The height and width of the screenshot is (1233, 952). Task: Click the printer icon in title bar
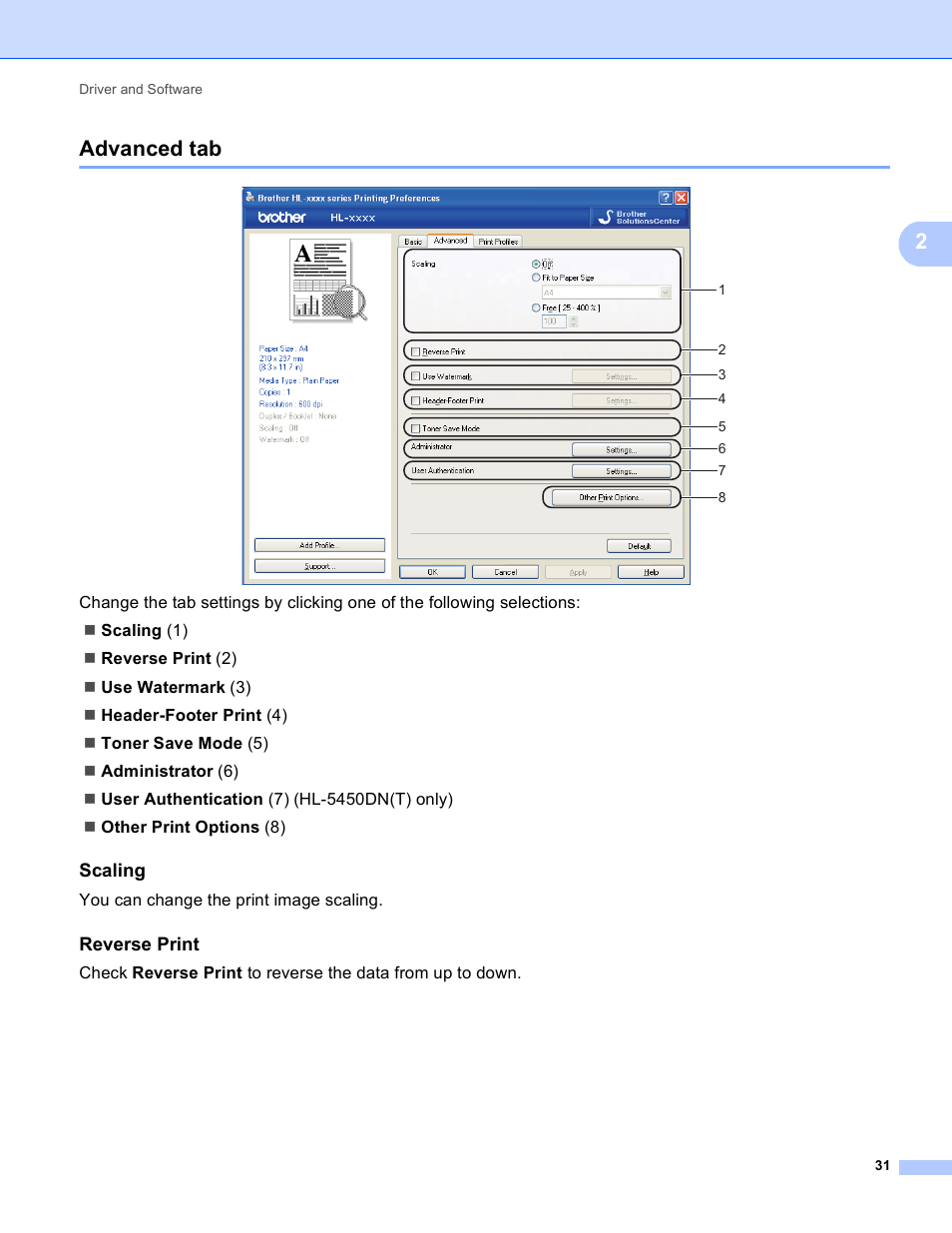pyautogui.click(x=250, y=198)
